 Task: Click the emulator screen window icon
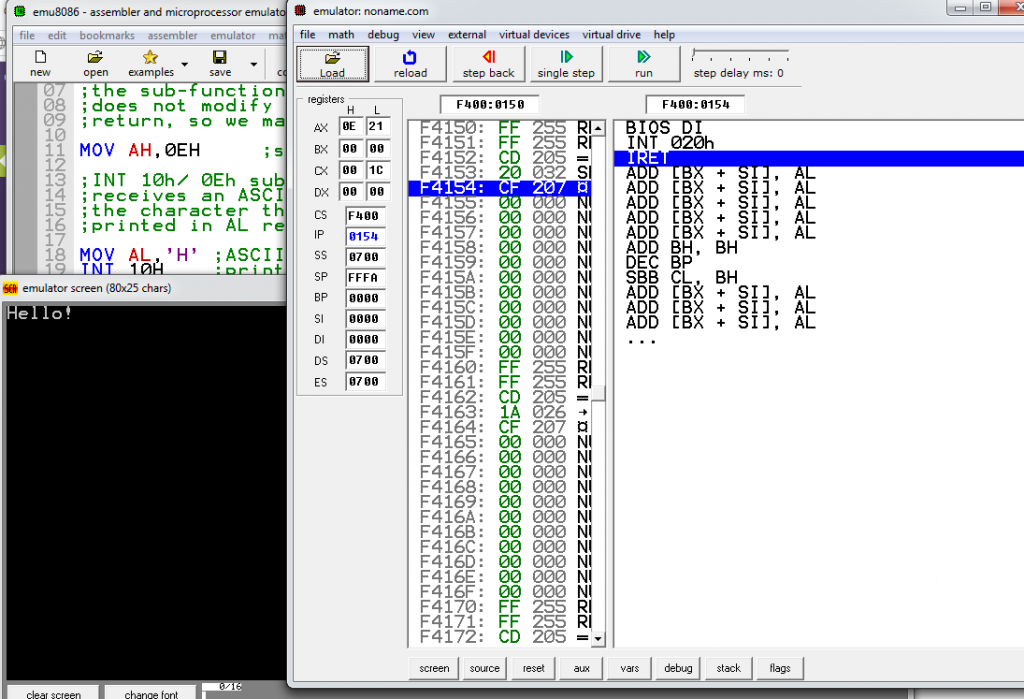click(x=10, y=288)
